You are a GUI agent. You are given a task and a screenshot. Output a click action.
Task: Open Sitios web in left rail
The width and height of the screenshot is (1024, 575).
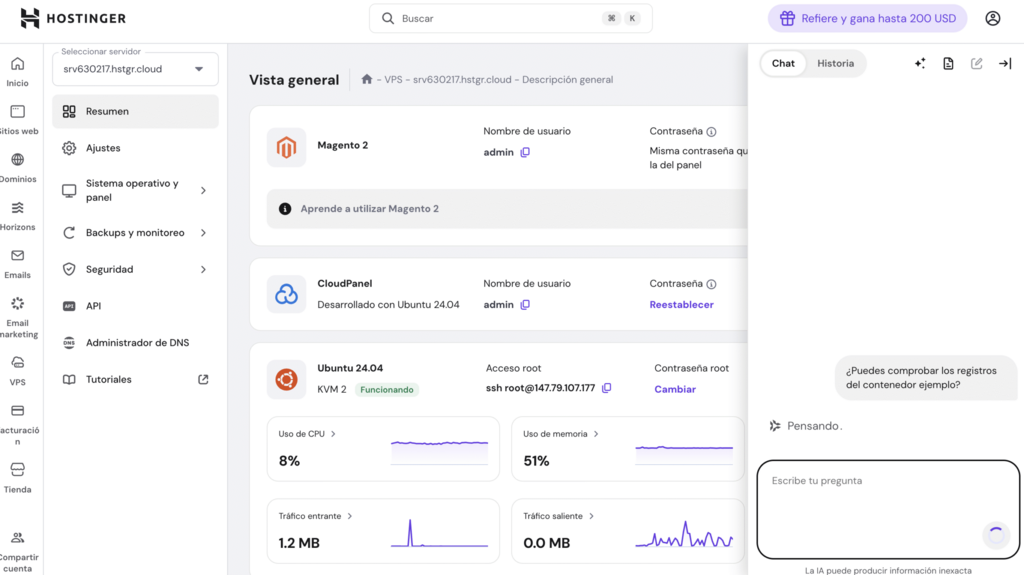point(18,120)
